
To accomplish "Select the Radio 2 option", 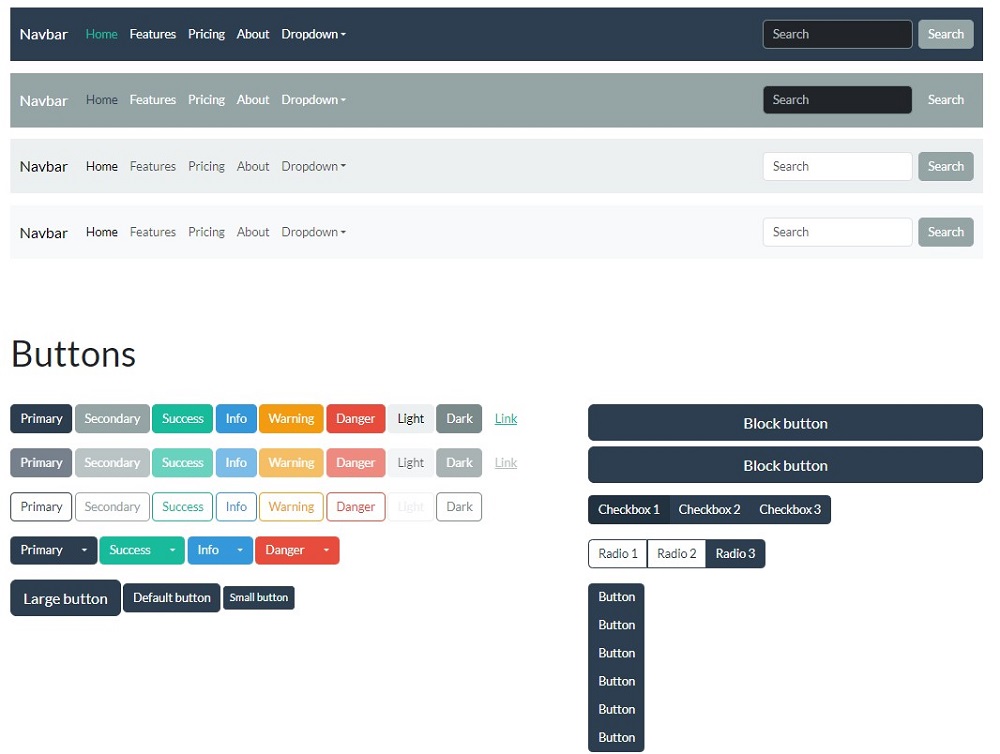I will click(x=676, y=554).
